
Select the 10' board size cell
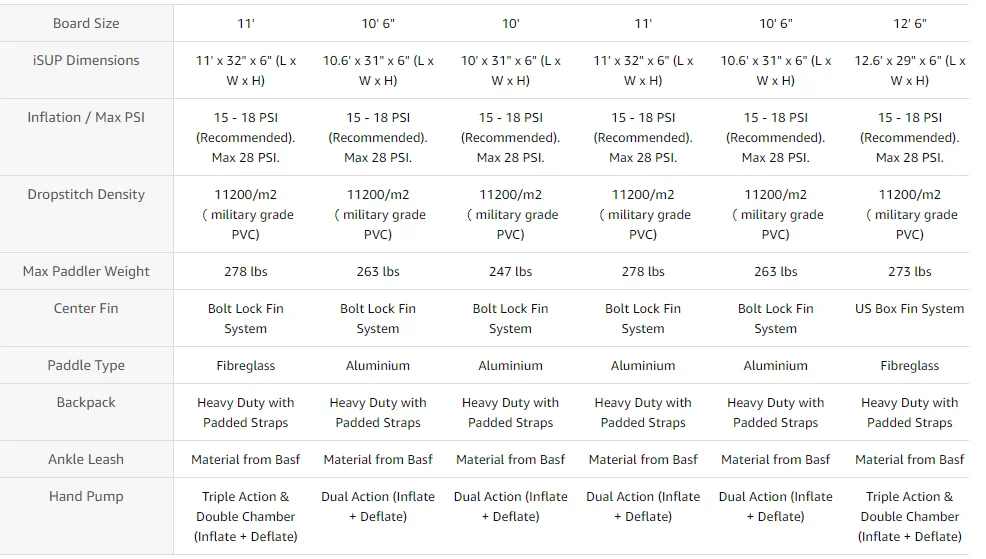[510, 23]
